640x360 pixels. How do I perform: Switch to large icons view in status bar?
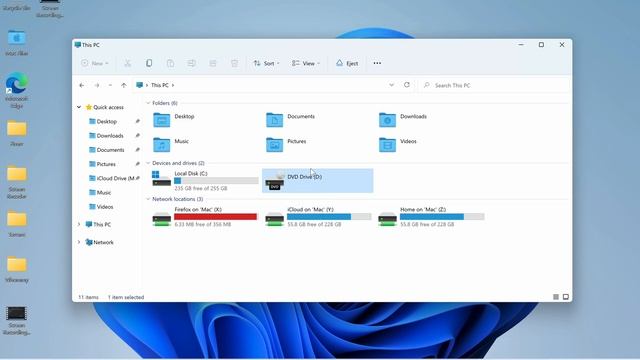coord(566,297)
